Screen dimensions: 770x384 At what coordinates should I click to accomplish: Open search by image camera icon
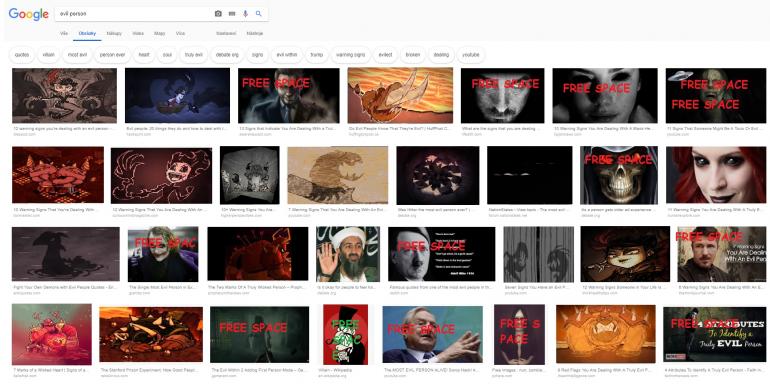pyautogui.click(x=218, y=14)
